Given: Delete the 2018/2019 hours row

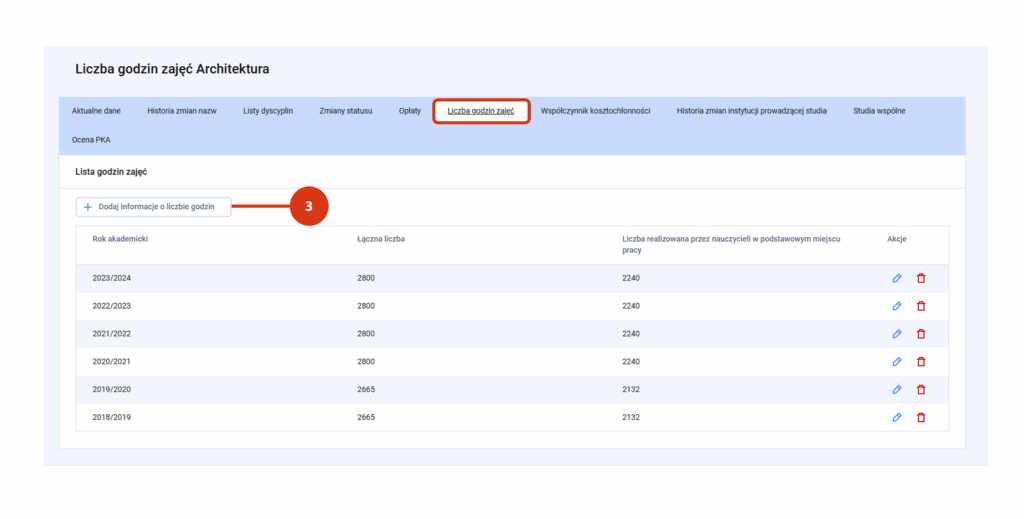Looking at the screenshot, I should coord(921,417).
